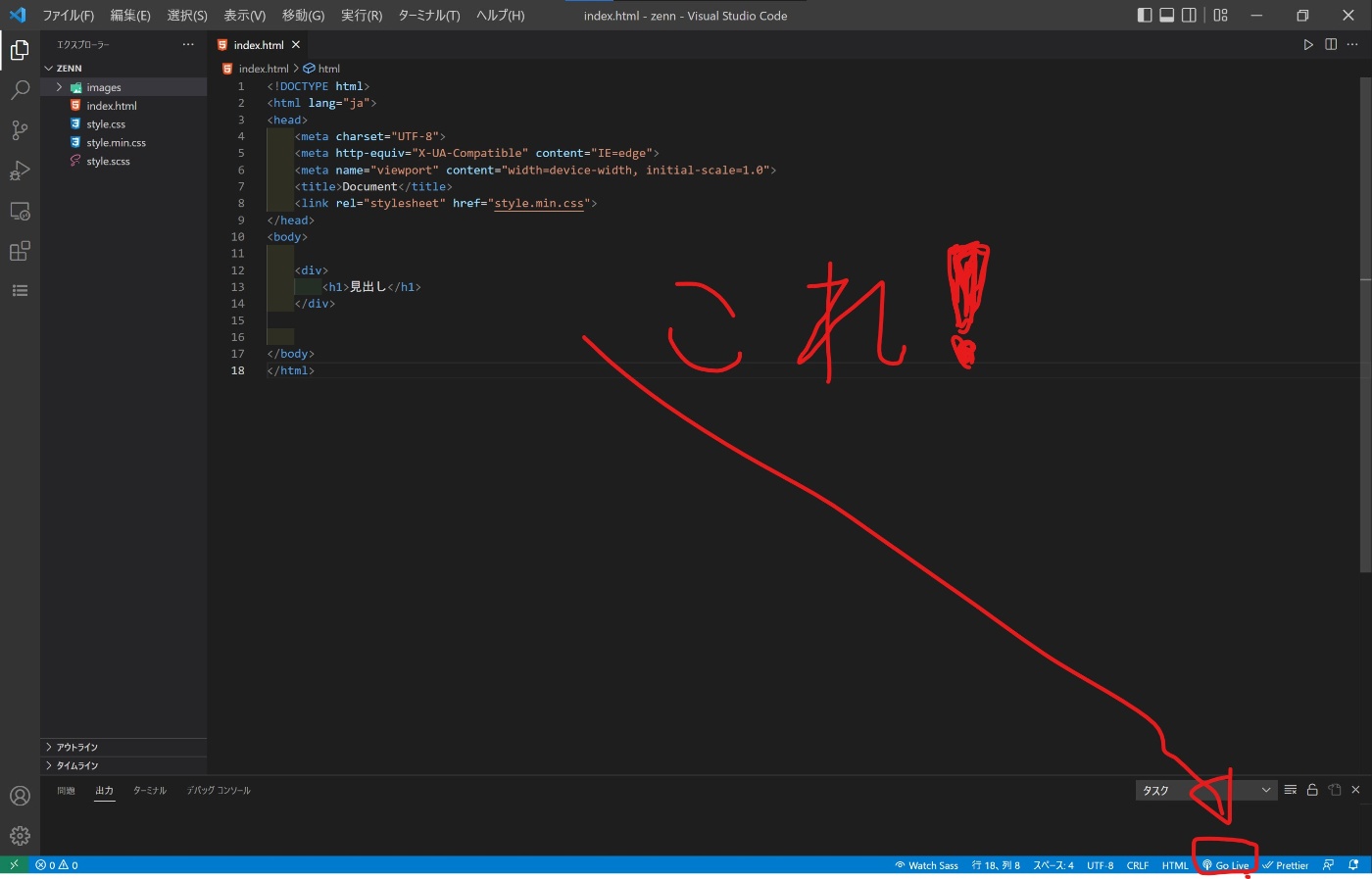1372x879 pixels.
Task: Click the VS Code logo in title bar
Action: [17, 16]
